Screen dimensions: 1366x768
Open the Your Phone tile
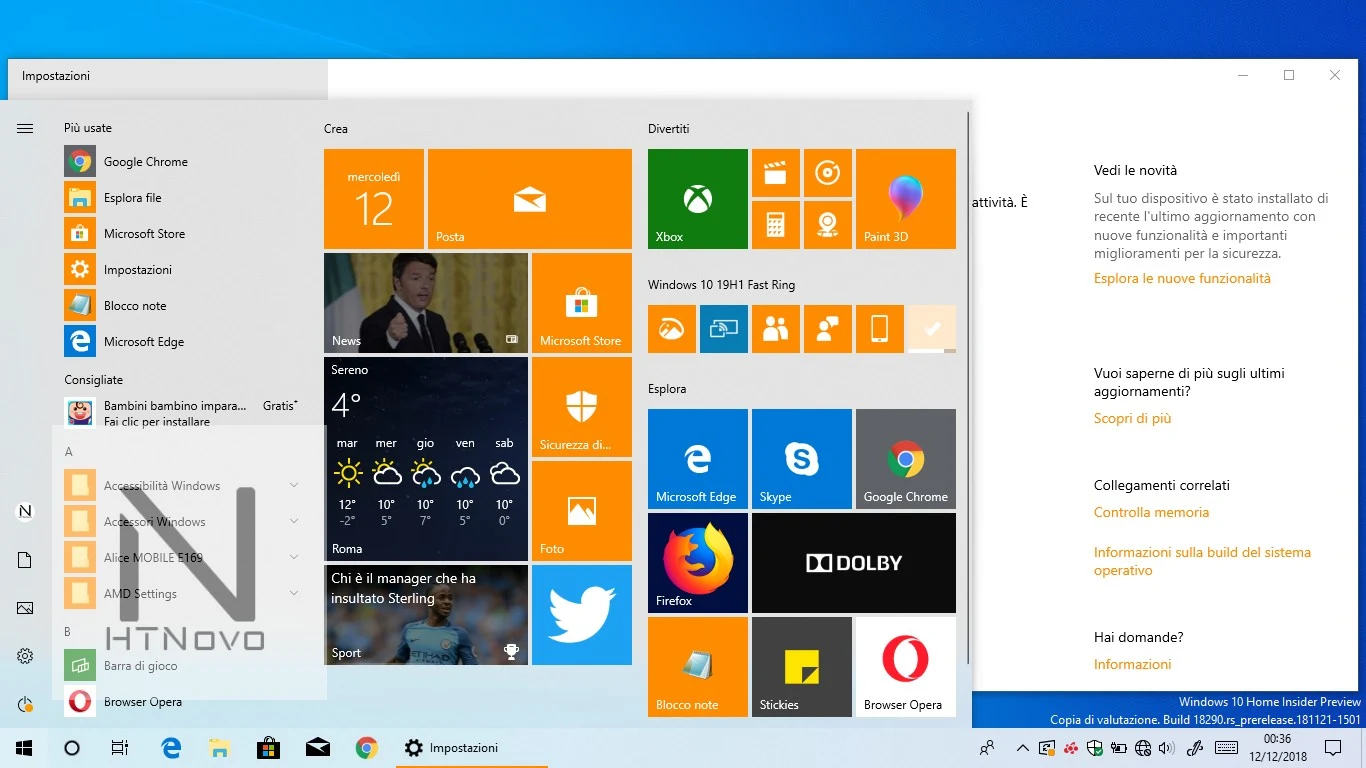coord(879,329)
